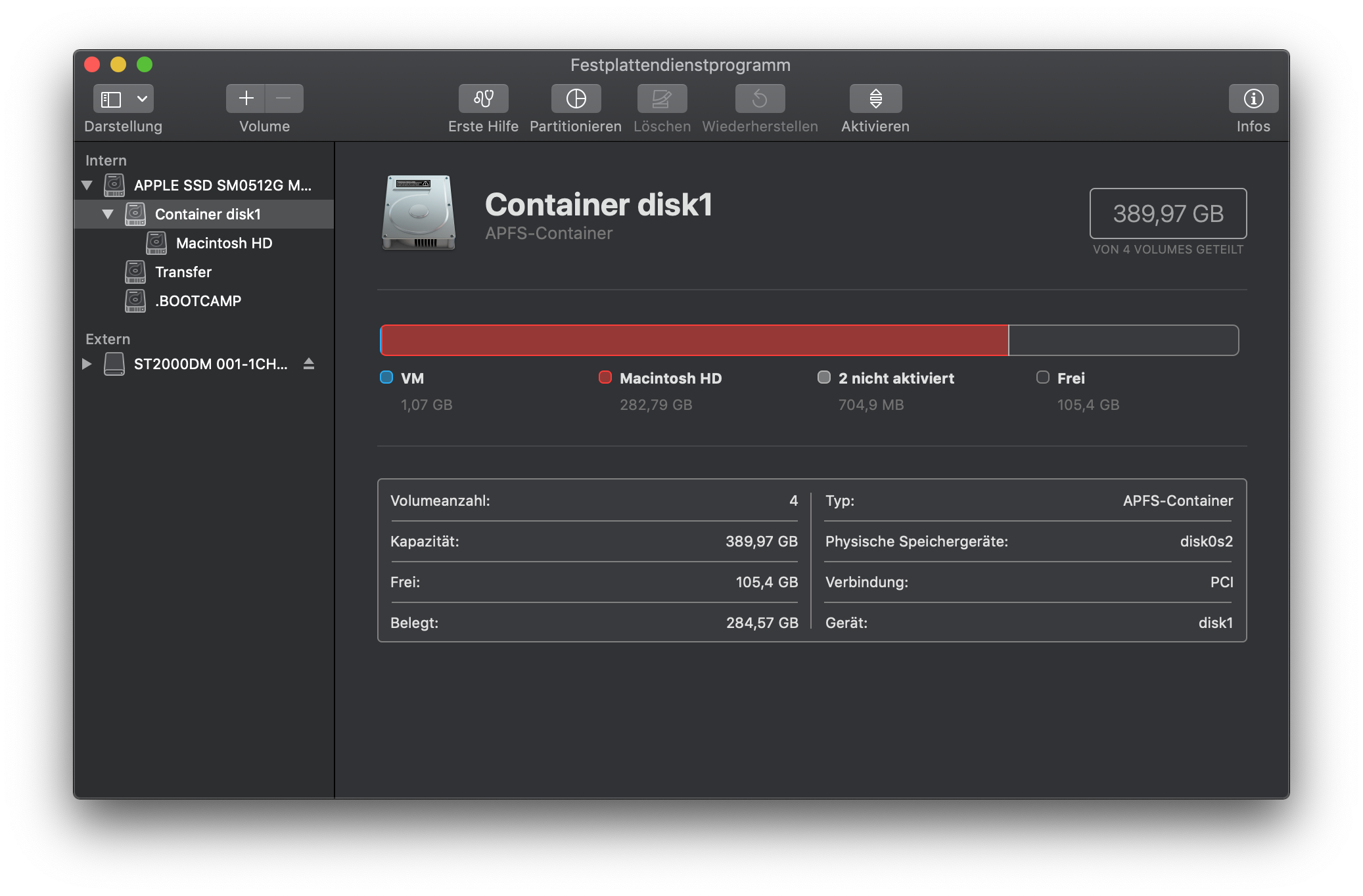The image size is (1363, 896).
Task: Click the Erste Hilfe stethoscope icon
Action: pyautogui.click(x=483, y=99)
